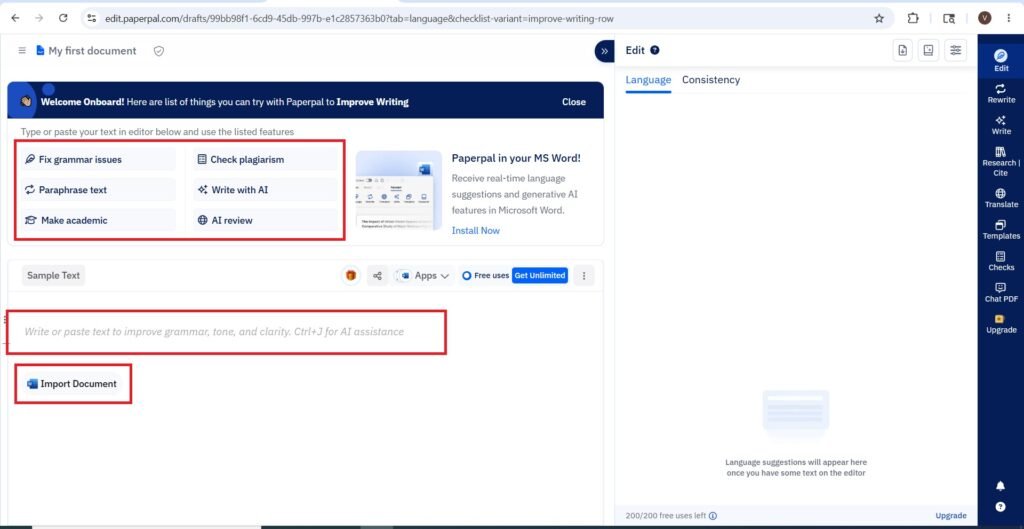Screen dimensions: 1024x529
Task: Open notifications bell in sidebar
Action: tap(1000, 486)
